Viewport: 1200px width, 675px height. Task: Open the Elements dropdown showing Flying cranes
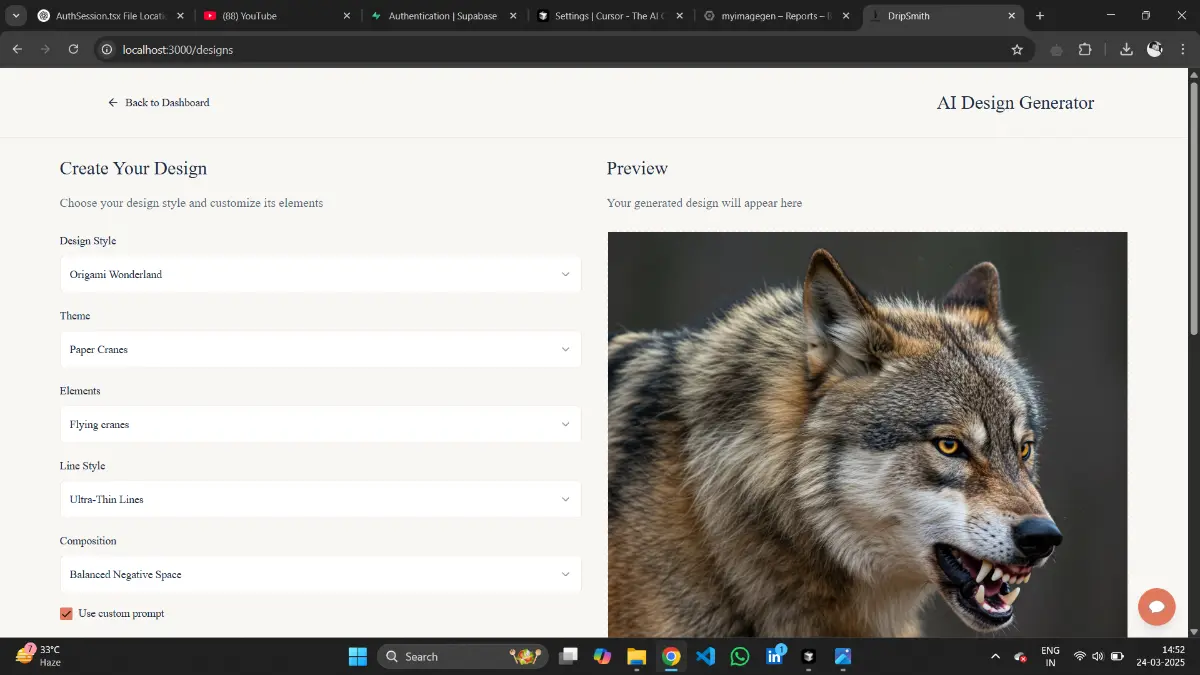pyautogui.click(x=320, y=424)
